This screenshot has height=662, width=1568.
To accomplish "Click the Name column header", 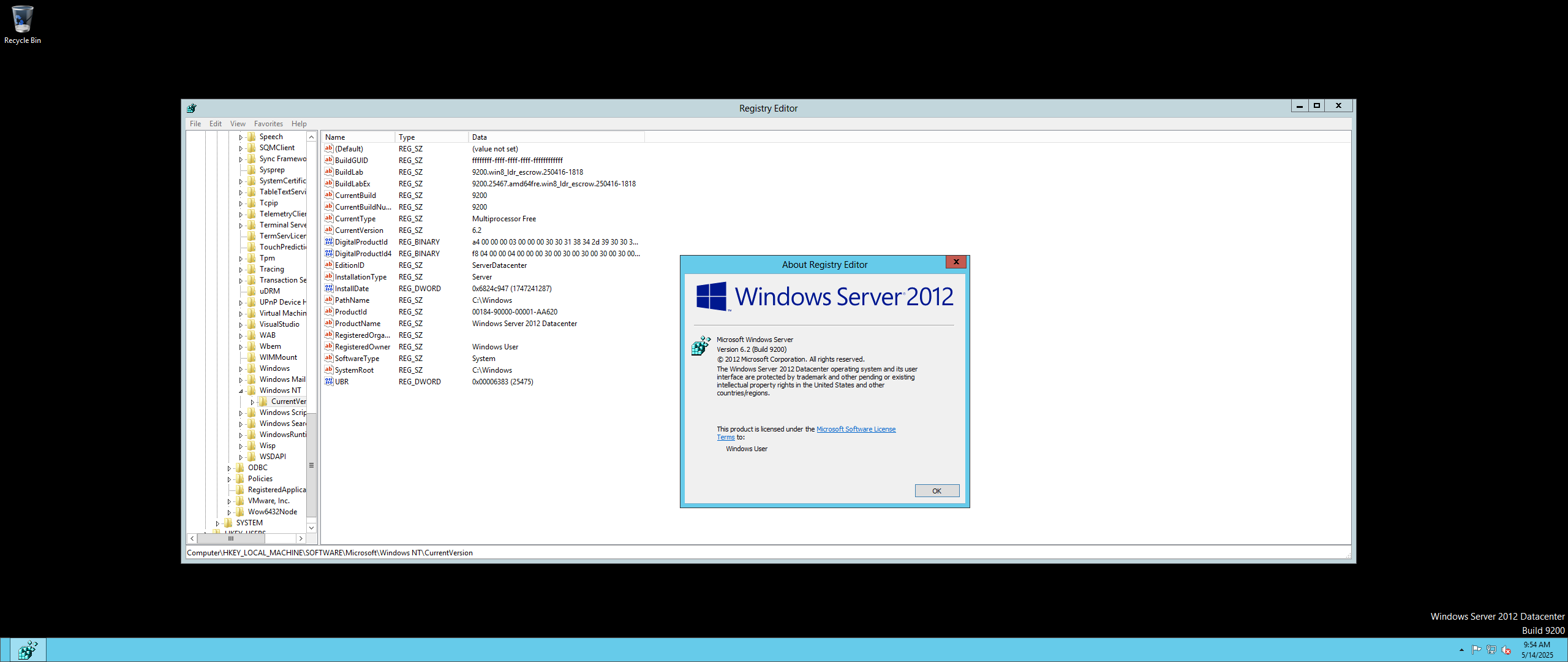I will pos(358,137).
